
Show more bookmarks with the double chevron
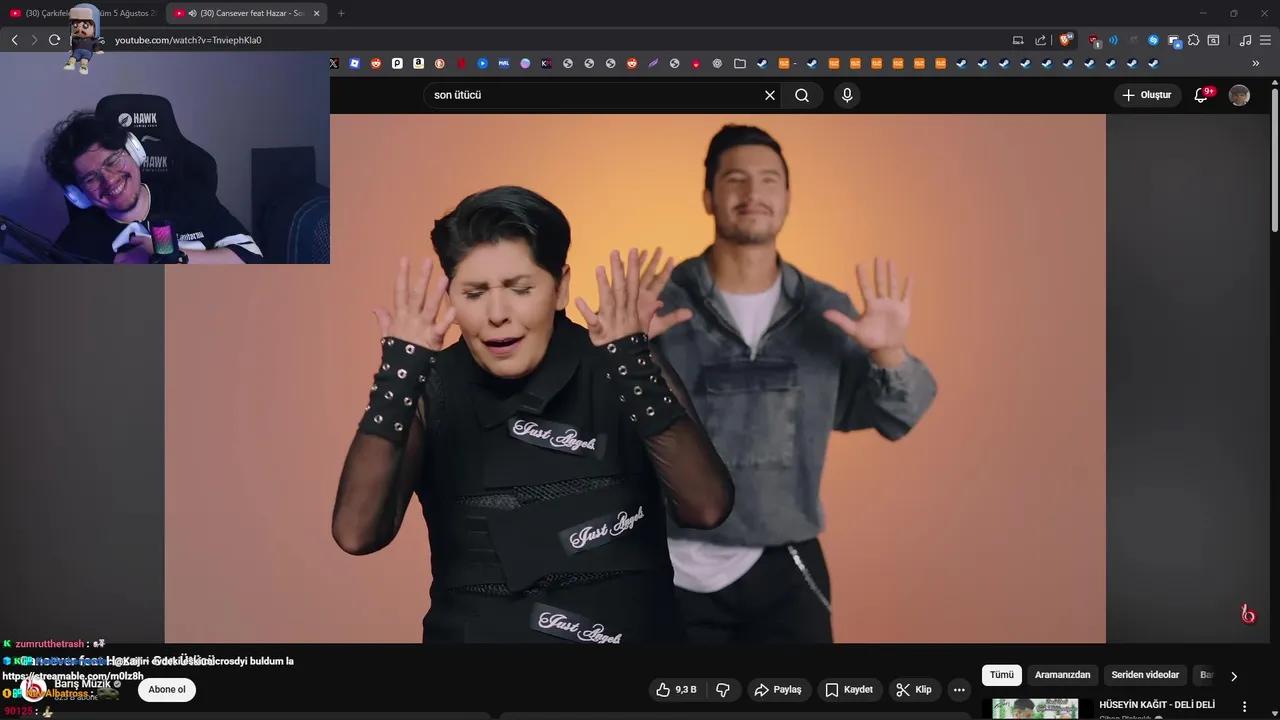point(1256,63)
